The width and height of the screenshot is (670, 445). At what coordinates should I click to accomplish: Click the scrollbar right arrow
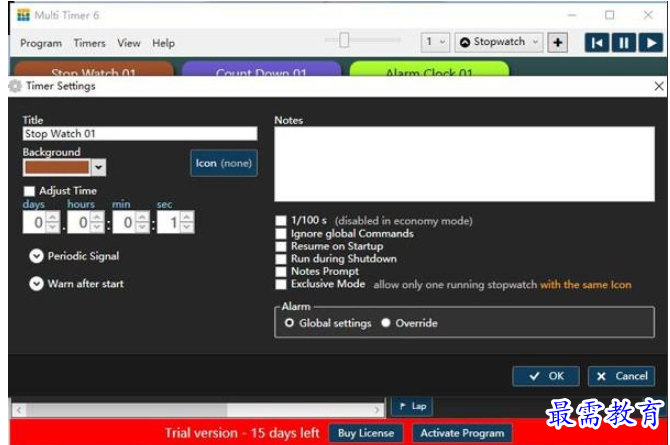pyautogui.click(x=376, y=410)
